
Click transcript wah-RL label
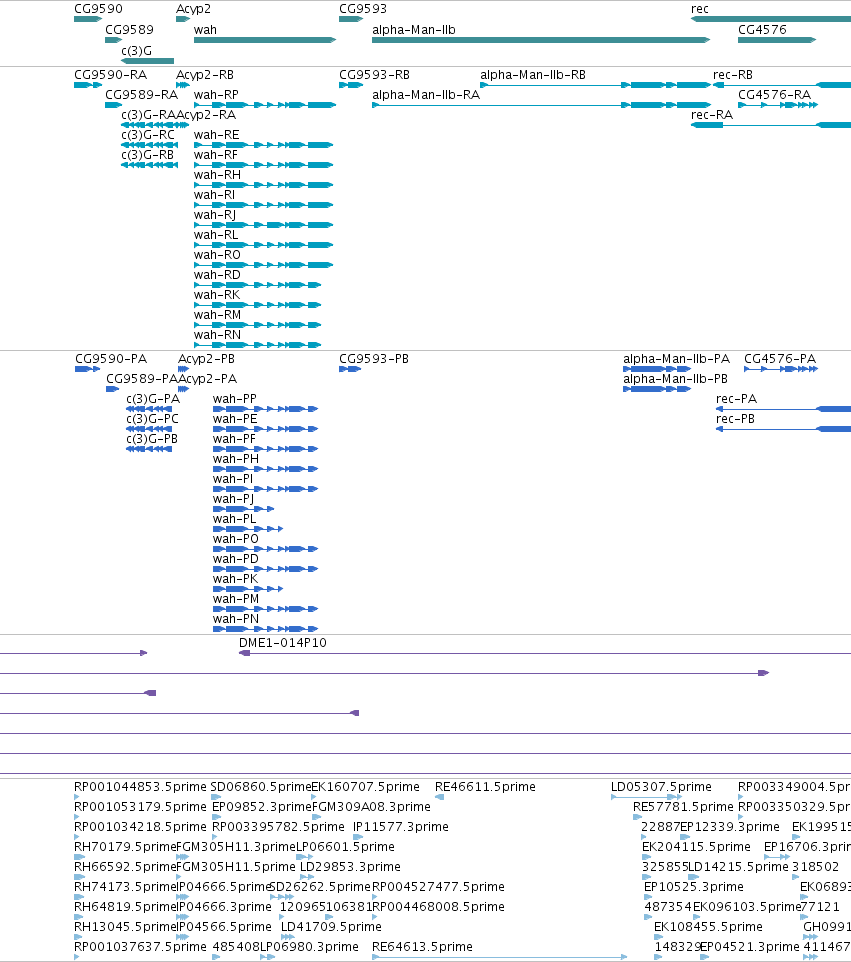click(216, 235)
